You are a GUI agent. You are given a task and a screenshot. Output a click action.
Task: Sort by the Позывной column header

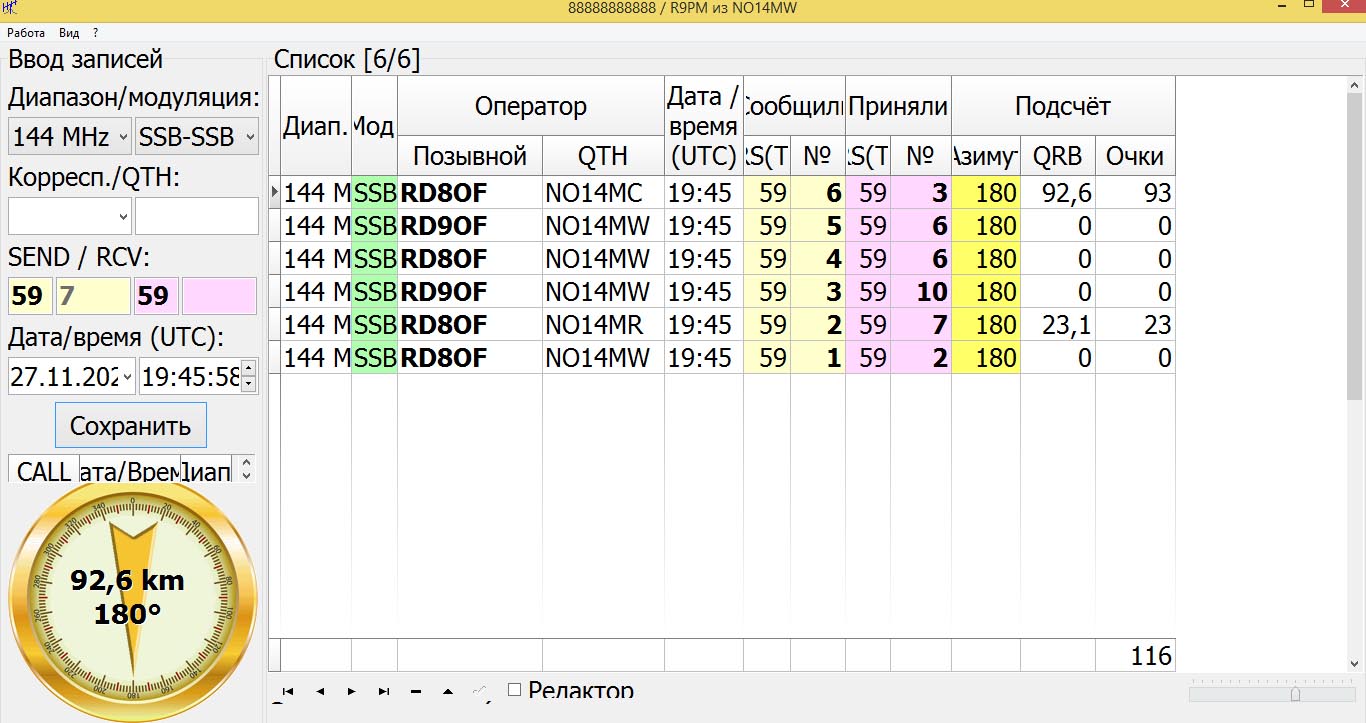click(469, 156)
